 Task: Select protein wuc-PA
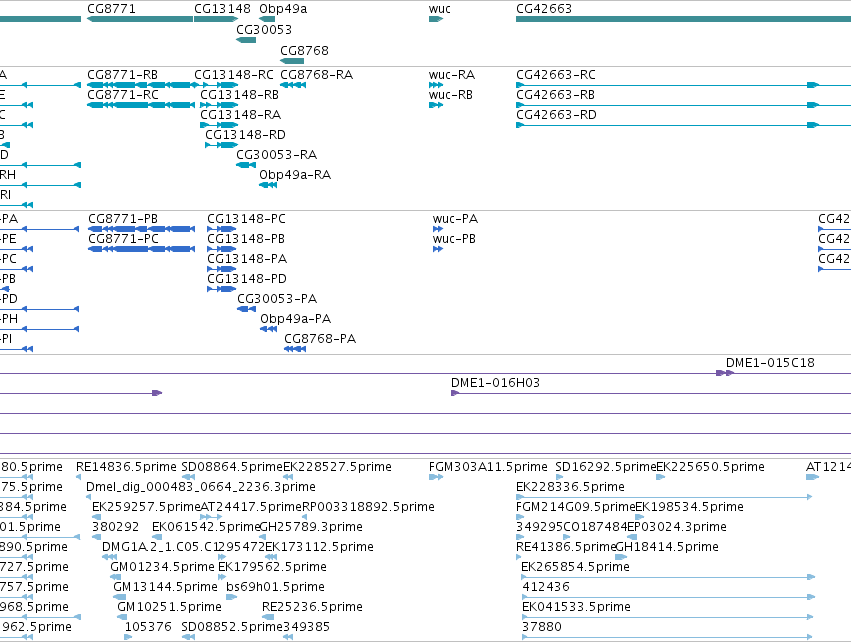(455, 219)
